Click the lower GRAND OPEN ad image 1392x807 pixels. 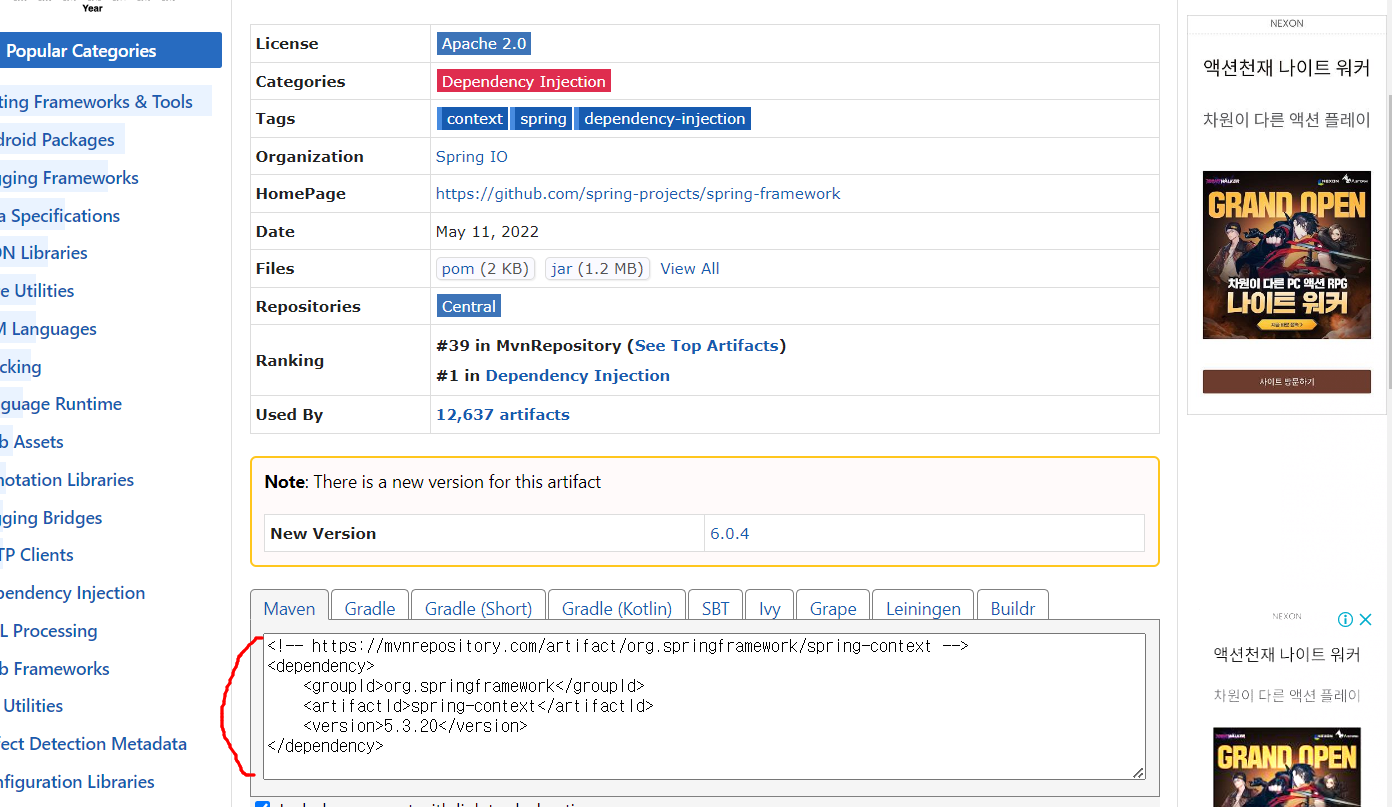[x=1286, y=767]
